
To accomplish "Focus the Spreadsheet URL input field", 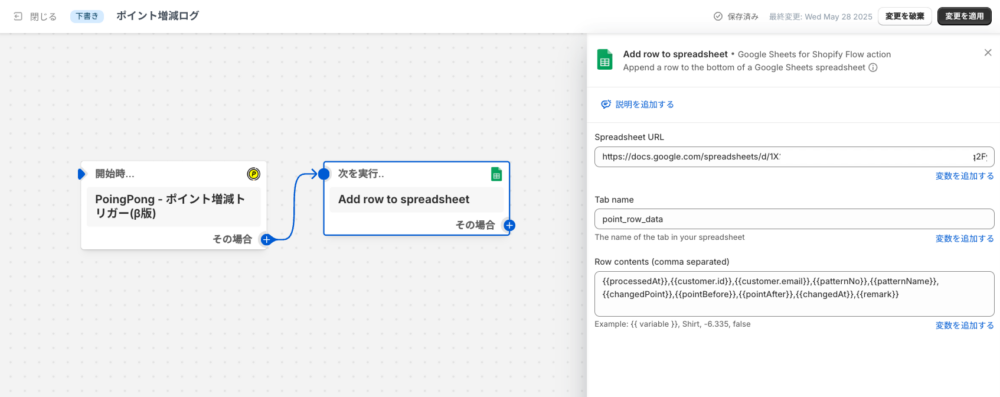I will pyautogui.click(x=794, y=156).
